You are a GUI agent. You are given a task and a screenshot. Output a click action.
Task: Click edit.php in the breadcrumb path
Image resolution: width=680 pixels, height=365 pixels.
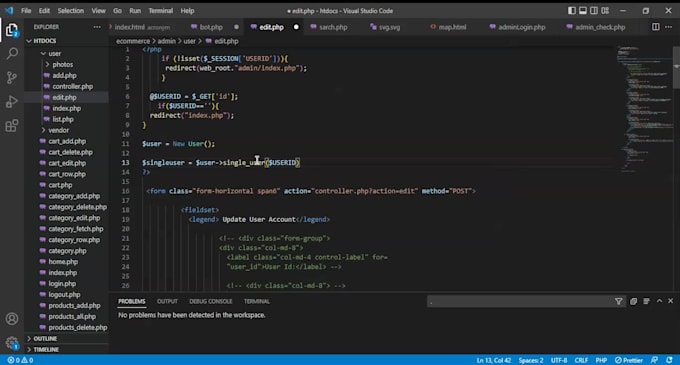coord(226,41)
